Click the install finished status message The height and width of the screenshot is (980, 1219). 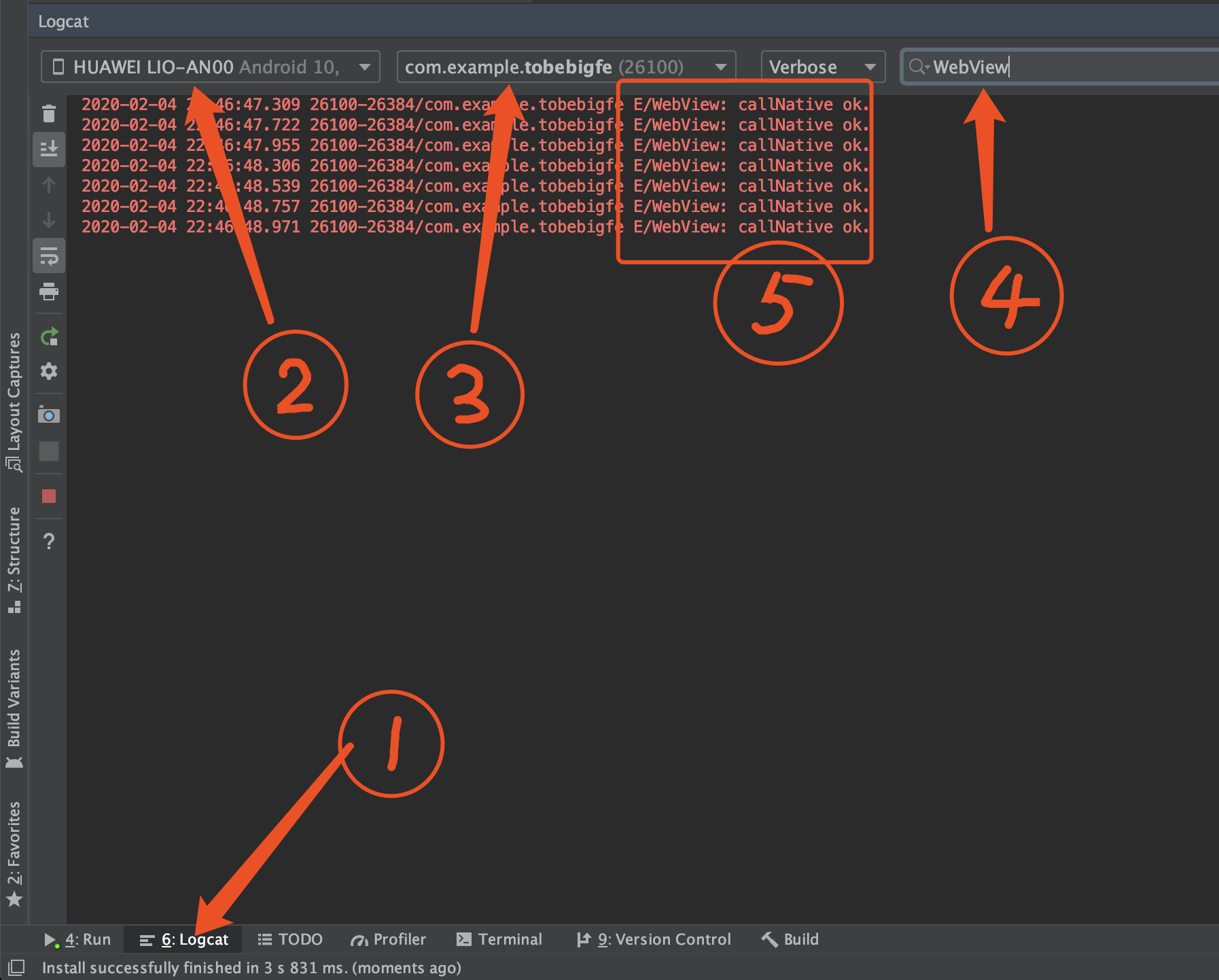[x=251, y=967]
